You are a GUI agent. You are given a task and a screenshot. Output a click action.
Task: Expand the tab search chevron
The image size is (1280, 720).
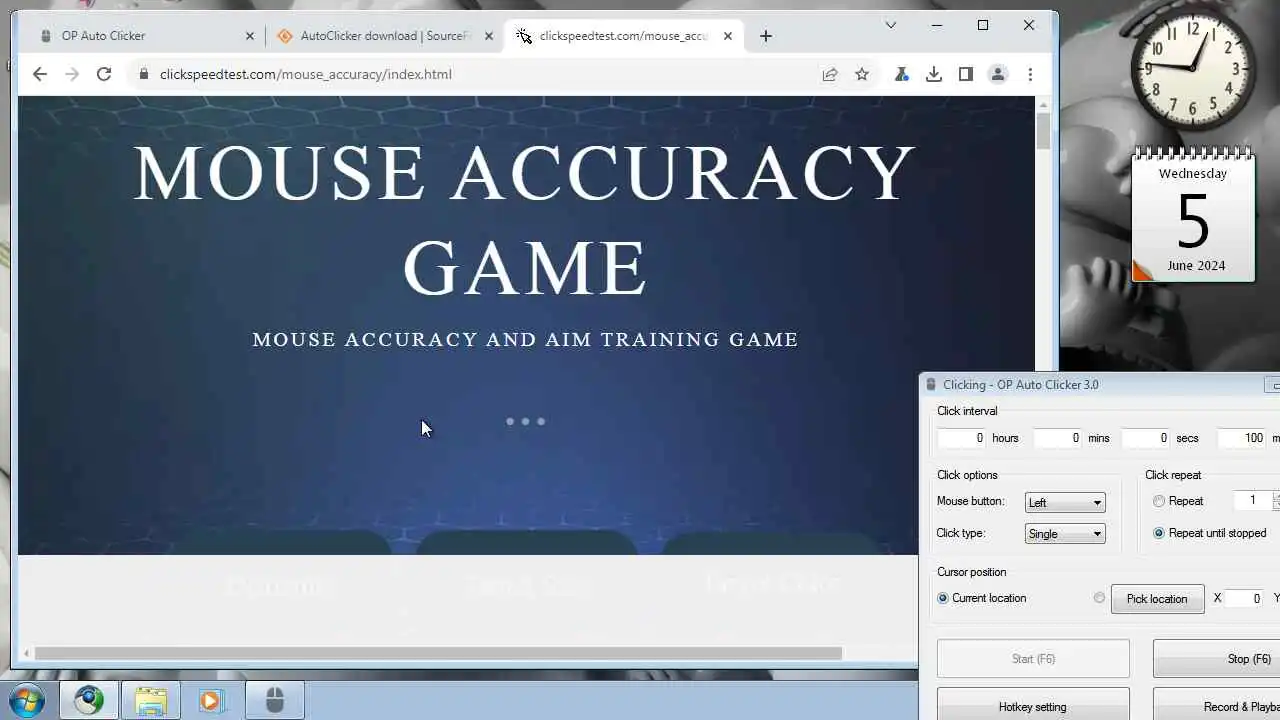[891, 25]
